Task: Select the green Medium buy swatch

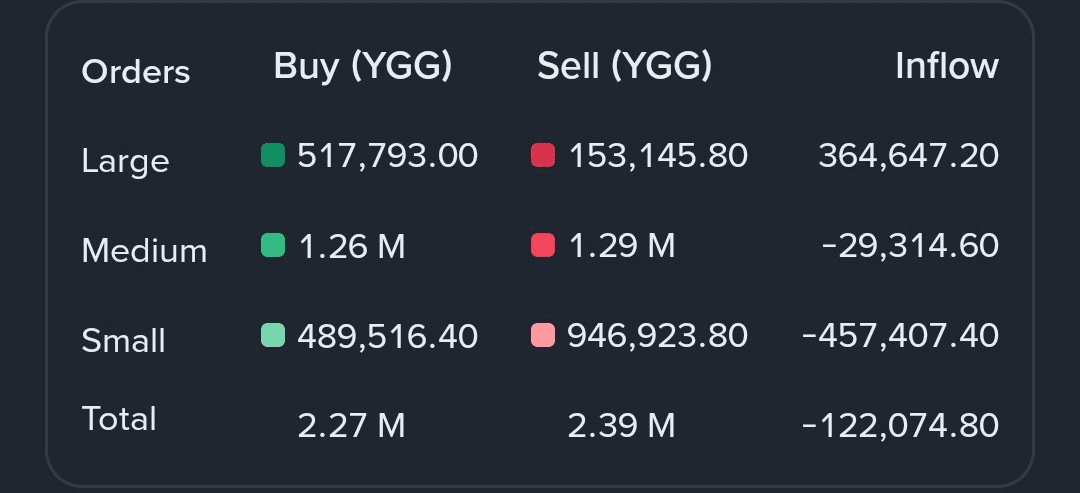Action: tap(273, 245)
